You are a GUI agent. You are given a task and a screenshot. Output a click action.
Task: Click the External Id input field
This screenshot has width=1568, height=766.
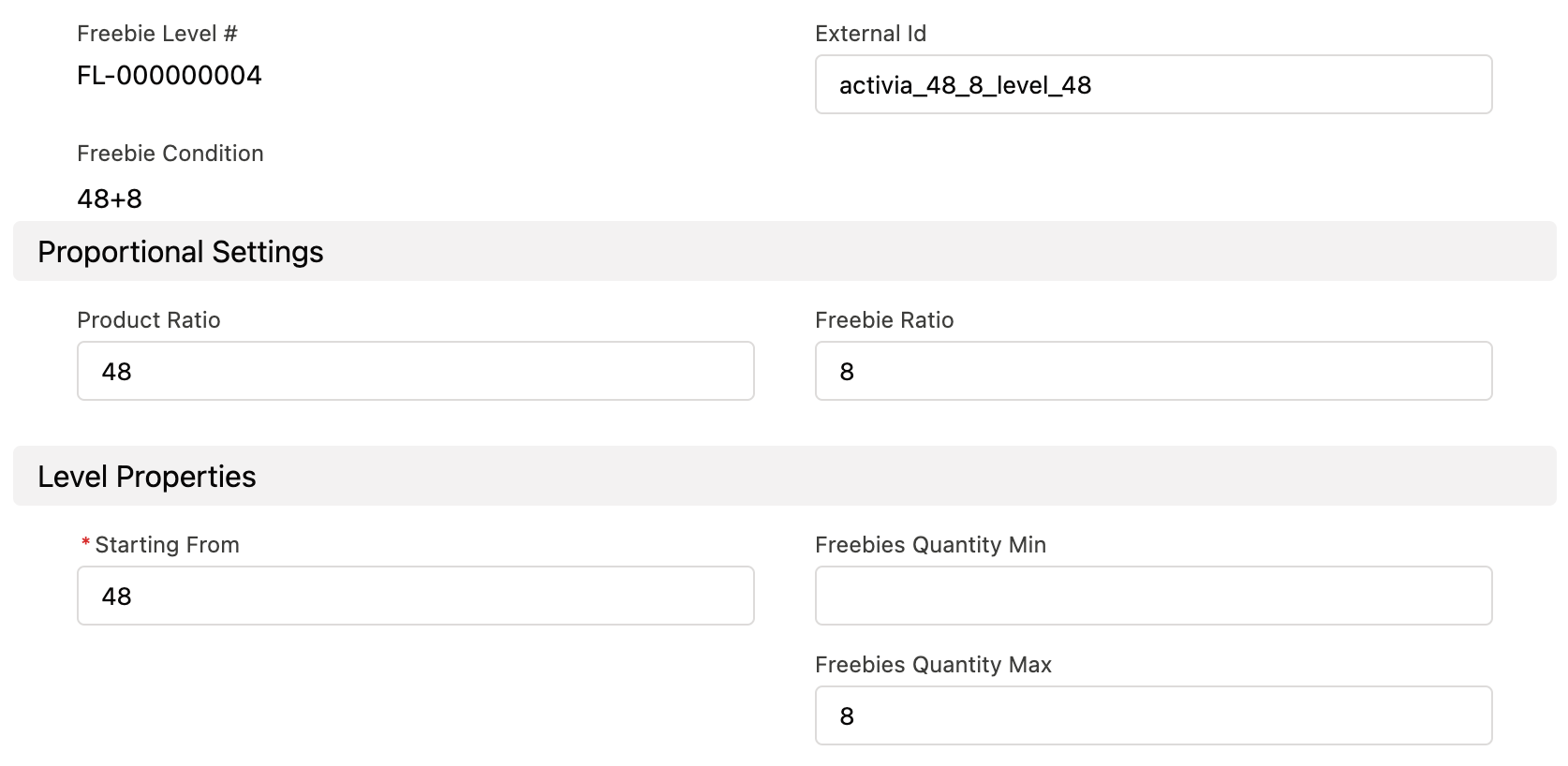coord(1152,84)
